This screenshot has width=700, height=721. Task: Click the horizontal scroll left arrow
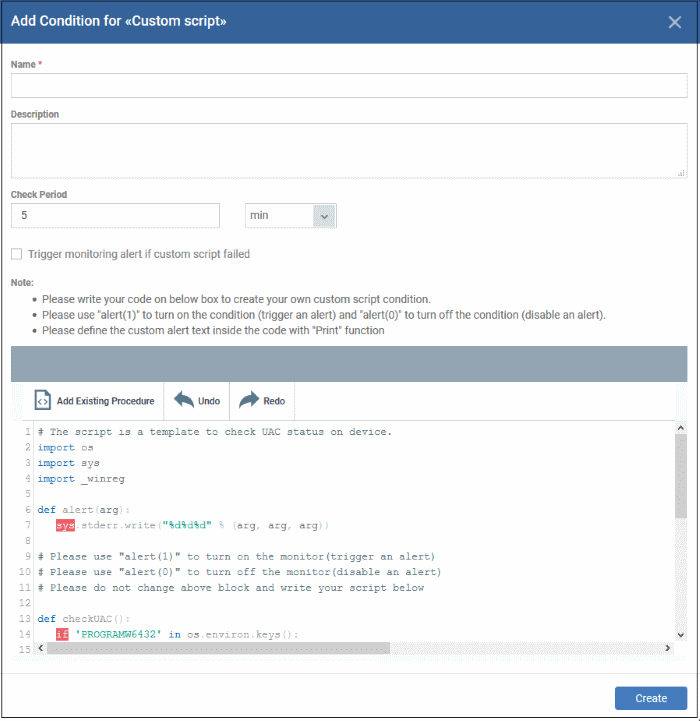click(x=40, y=648)
